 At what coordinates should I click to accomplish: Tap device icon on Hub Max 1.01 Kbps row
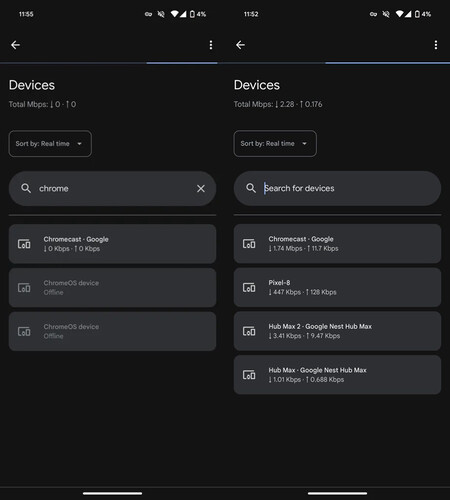[x=249, y=375]
